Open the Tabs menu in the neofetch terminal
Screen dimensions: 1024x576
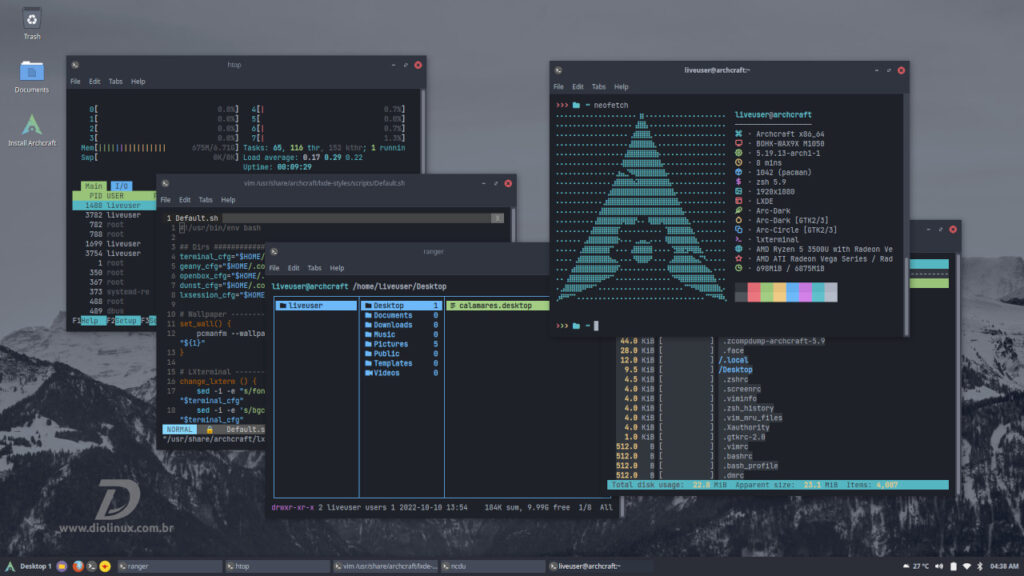coord(598,86)
